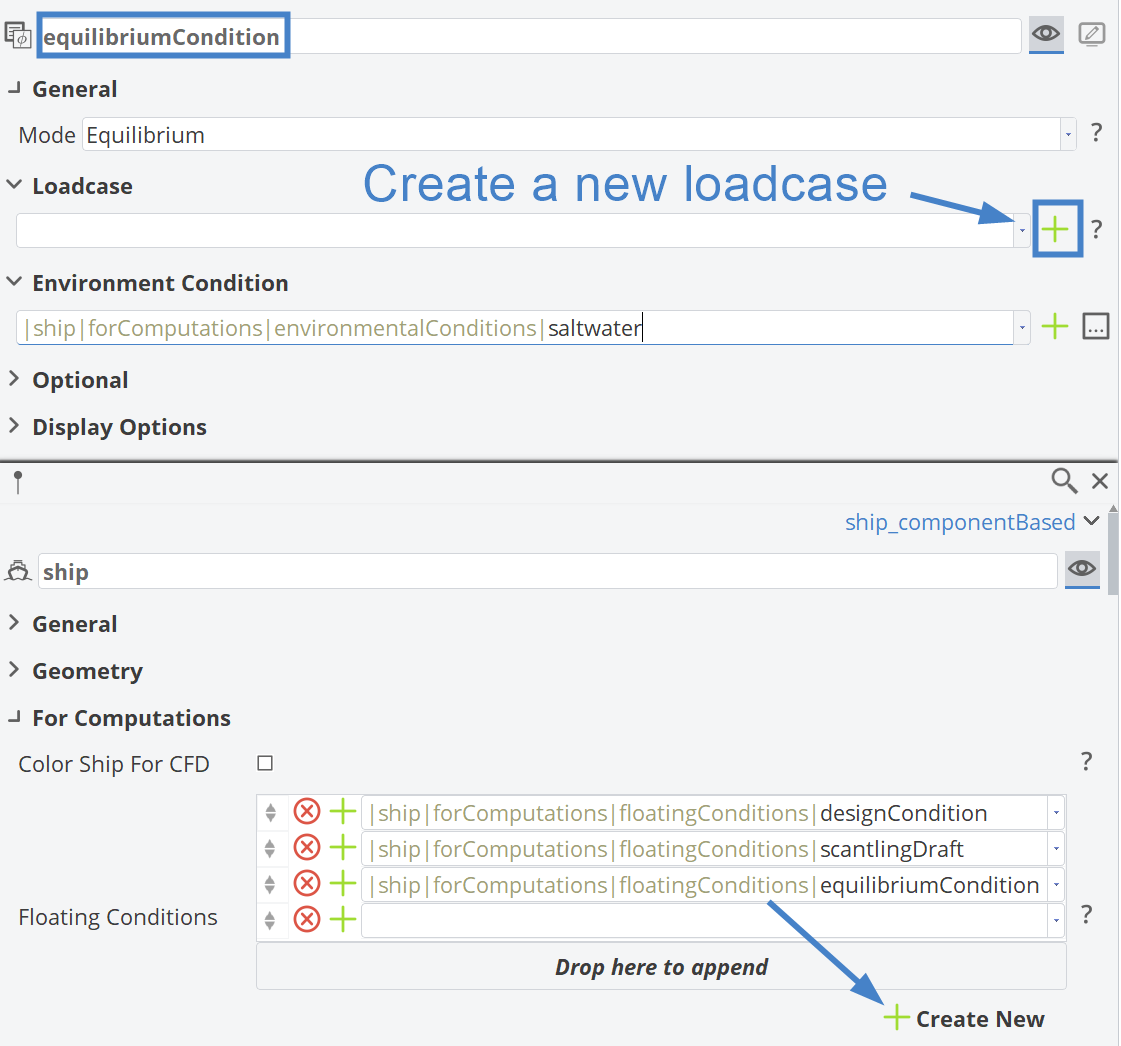The height and width of the screenshot is (1046, 1121).
Task: Click the empty Loadcase input field
Action: (514, 230)
